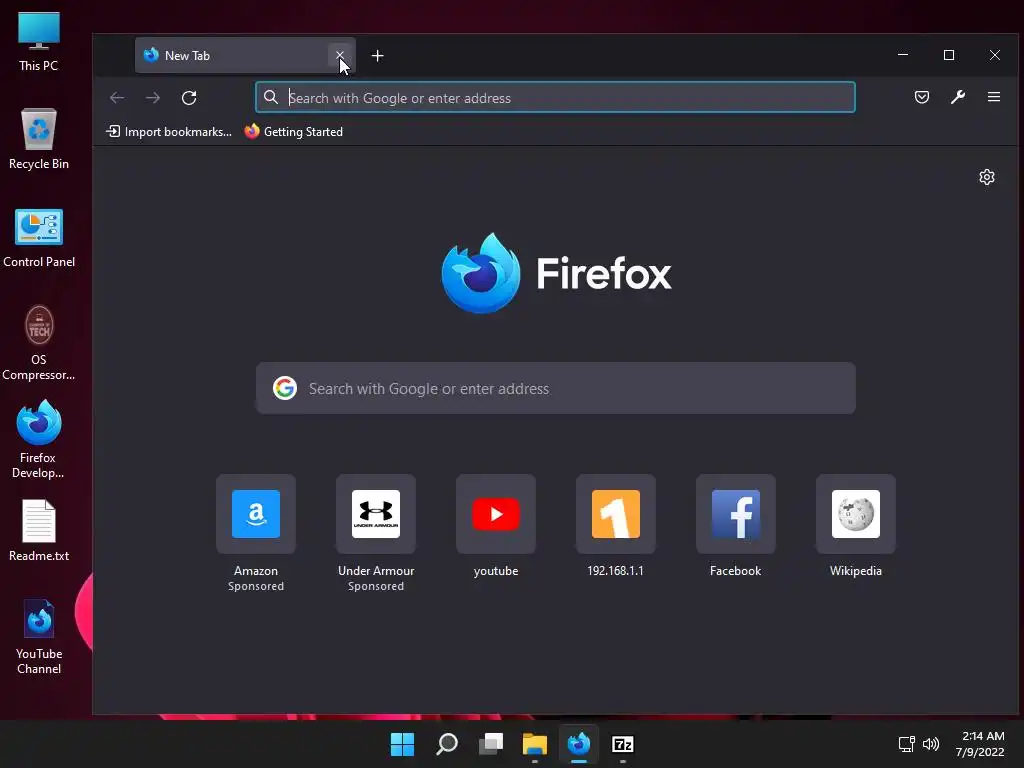Open volume tray icon
1024x768 pixels.
pyautogui.click(x=931, y=744)
